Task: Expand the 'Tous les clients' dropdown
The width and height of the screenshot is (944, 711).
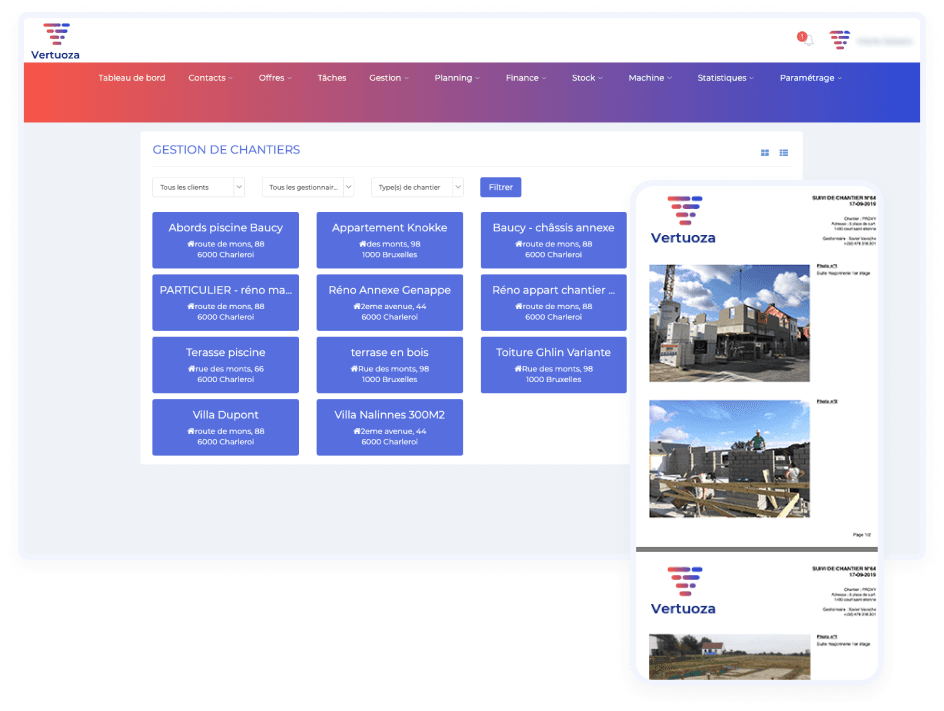Action: pos(198,187)
